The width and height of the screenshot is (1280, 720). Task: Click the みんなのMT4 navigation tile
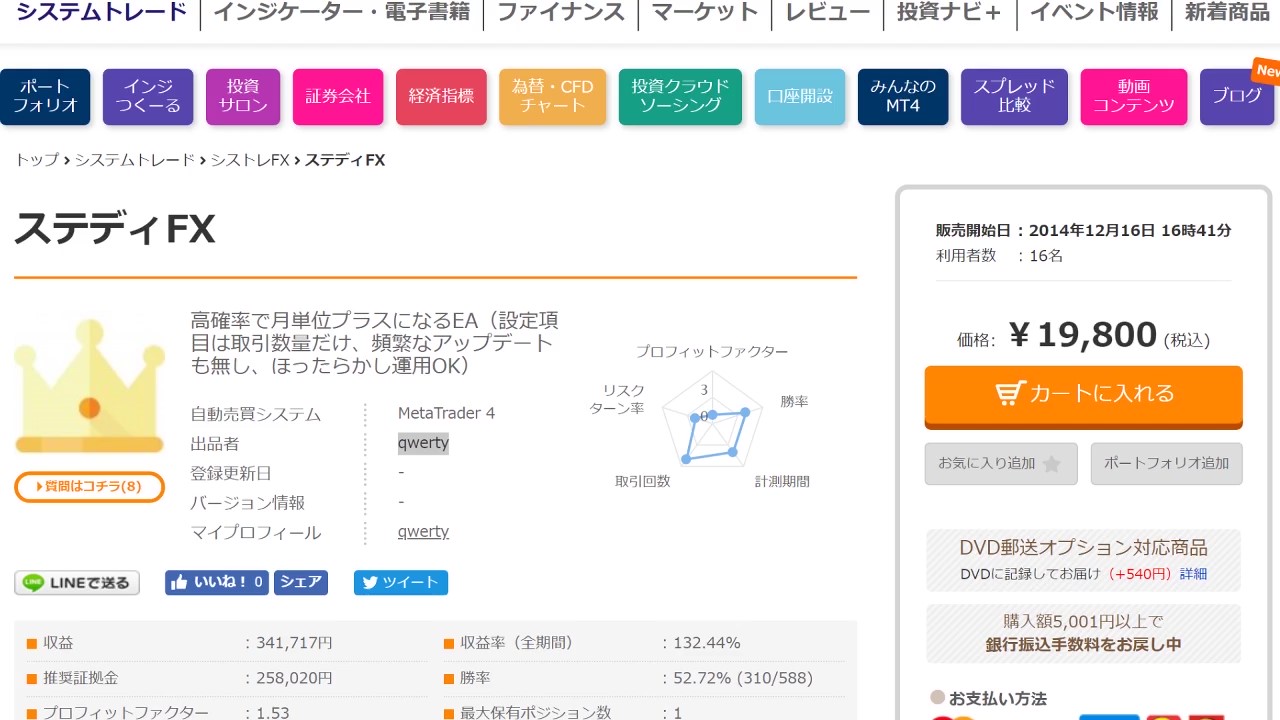click(x=902, y=97)
